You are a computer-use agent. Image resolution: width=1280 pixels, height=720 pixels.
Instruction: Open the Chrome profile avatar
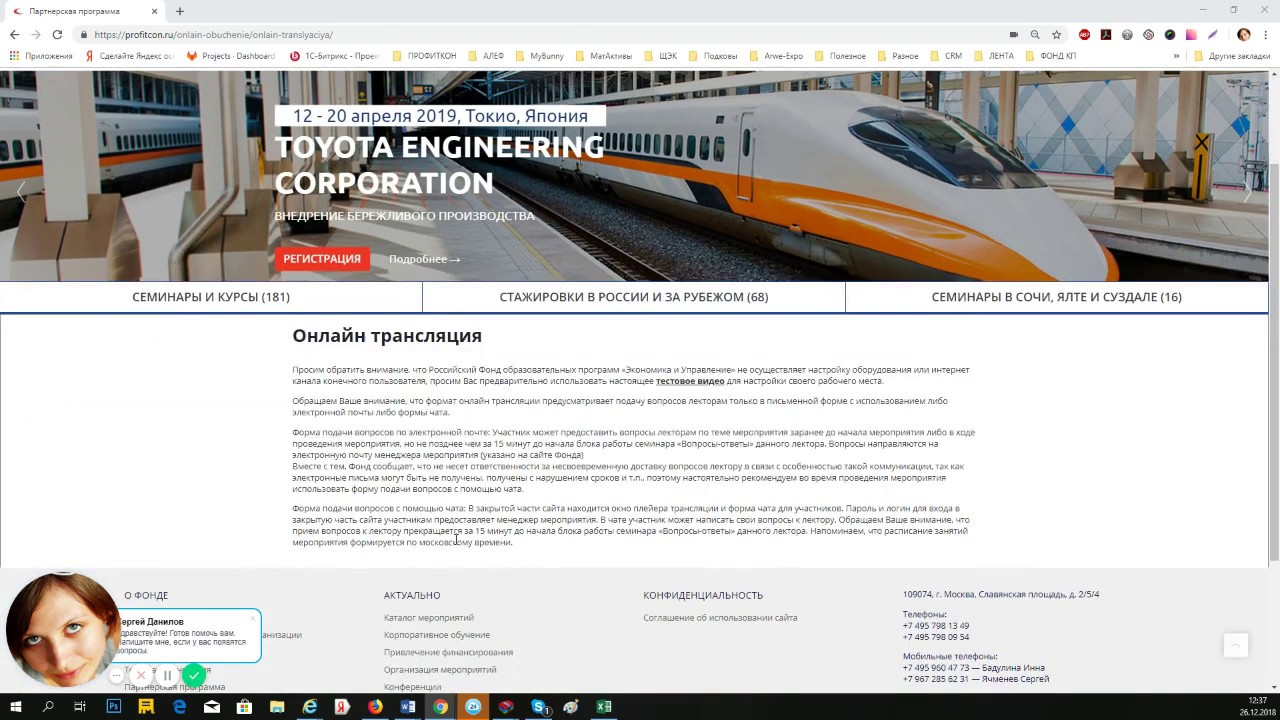(1243, 34)
